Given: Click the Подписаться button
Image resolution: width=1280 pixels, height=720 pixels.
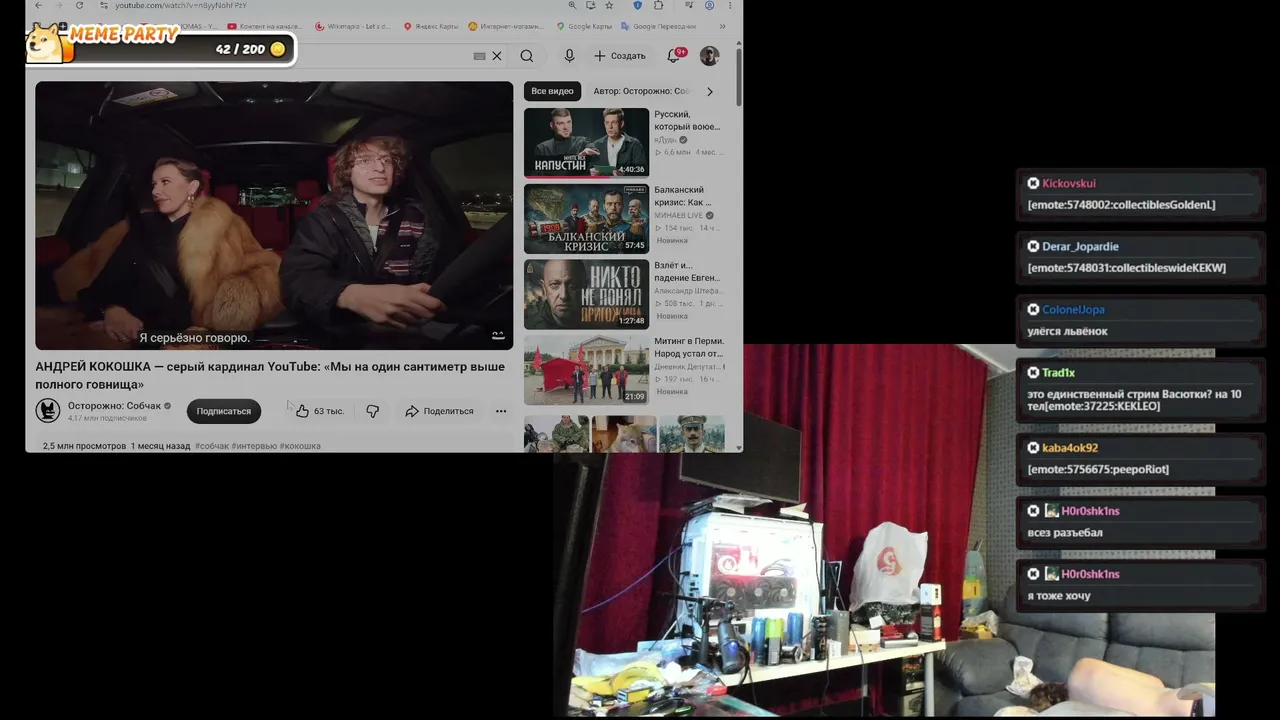Looking at the screenshot, I should click(x=223, y=411).
